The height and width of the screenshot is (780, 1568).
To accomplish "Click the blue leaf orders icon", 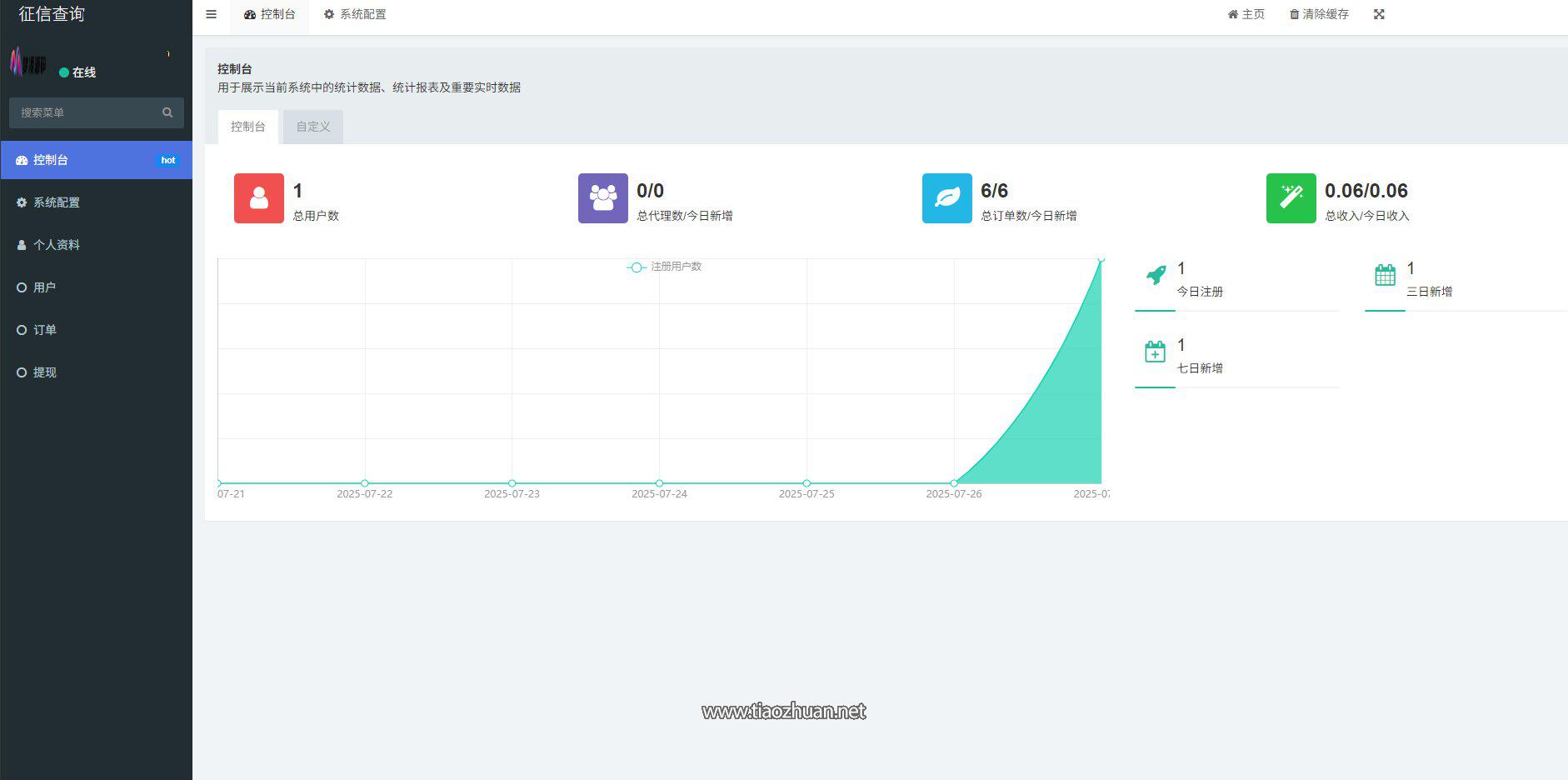I will [x=947, y=198].
